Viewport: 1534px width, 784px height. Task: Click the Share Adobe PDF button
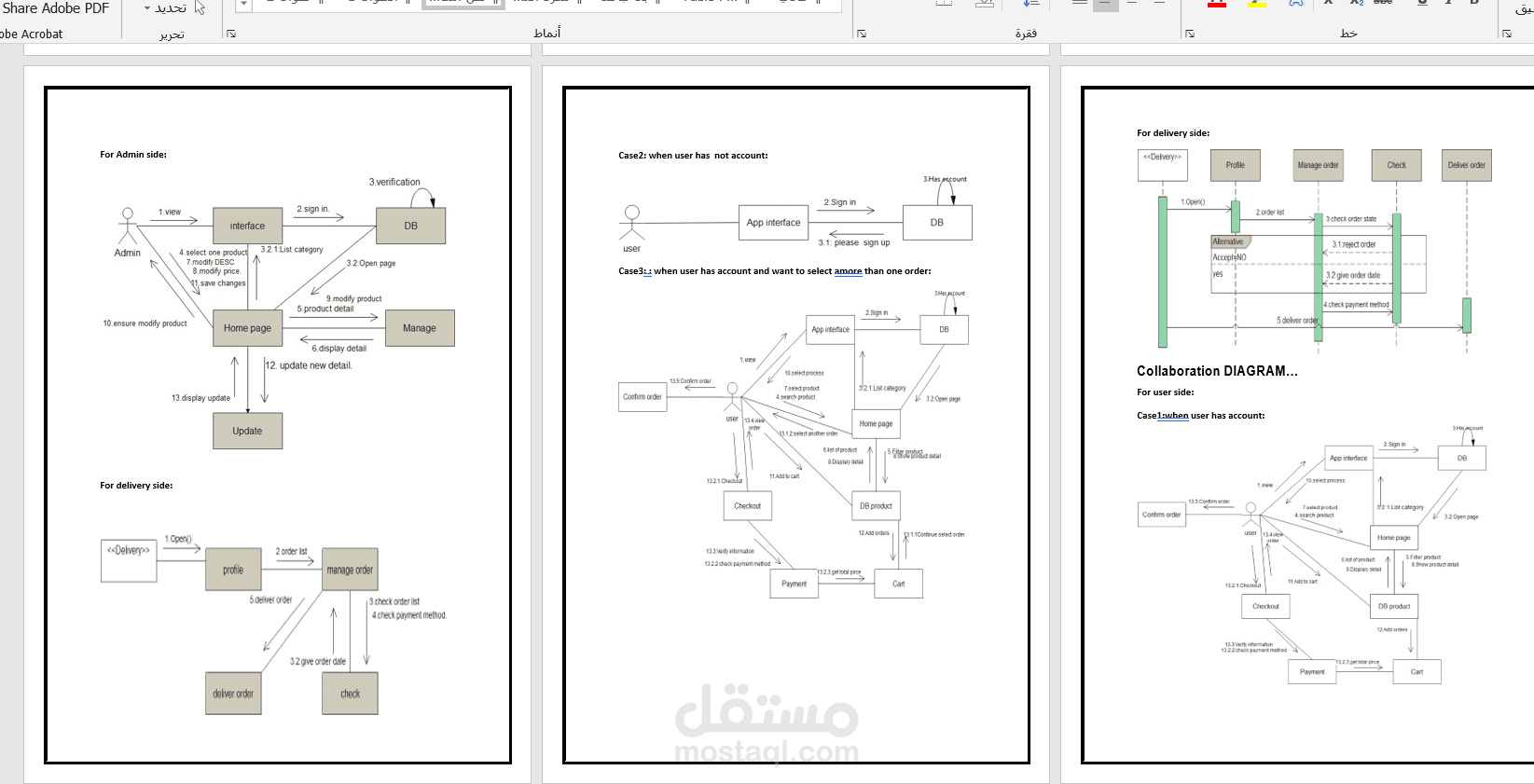click(x=55, y=8)
